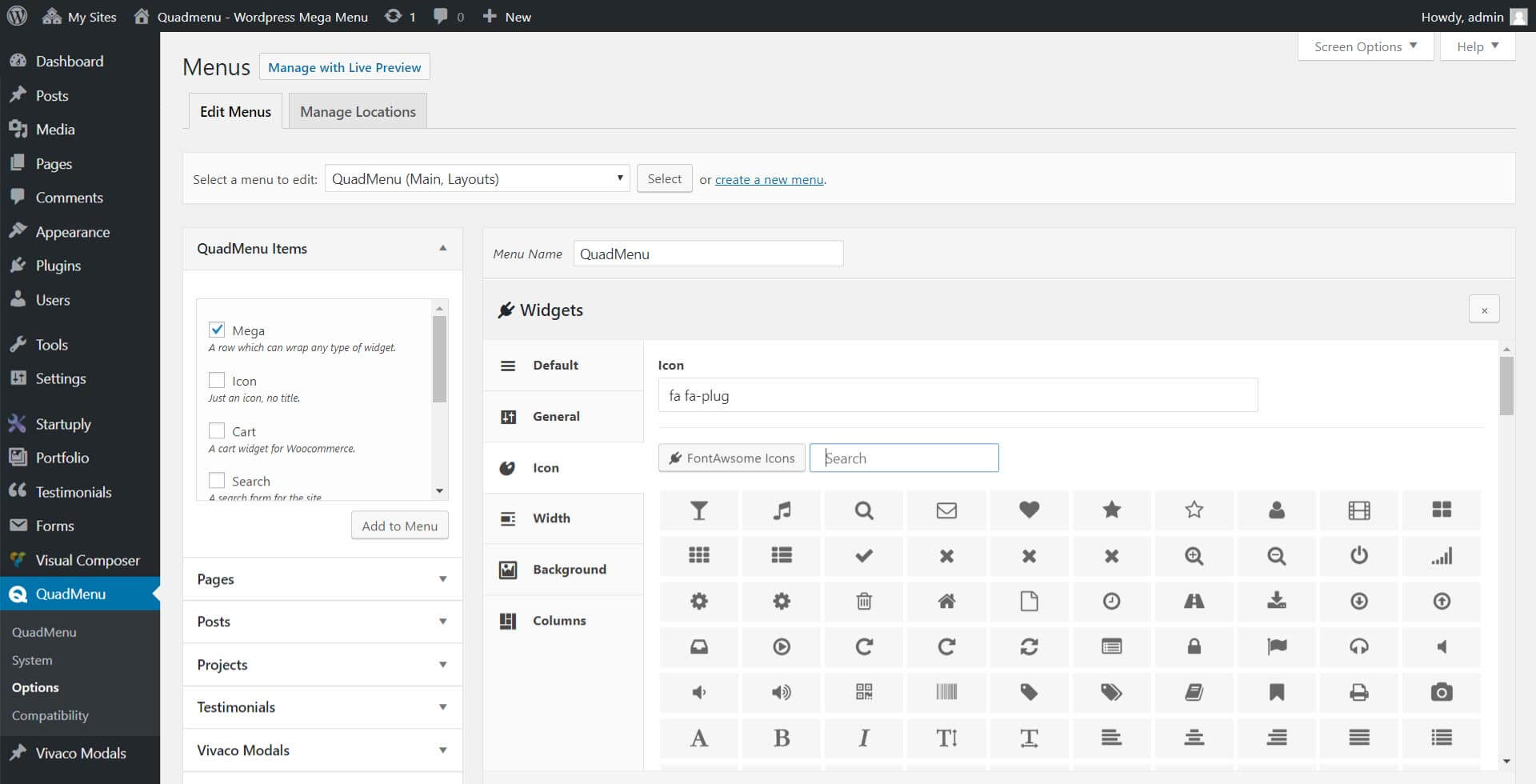Choose the italic I icon

click(864, 738)
